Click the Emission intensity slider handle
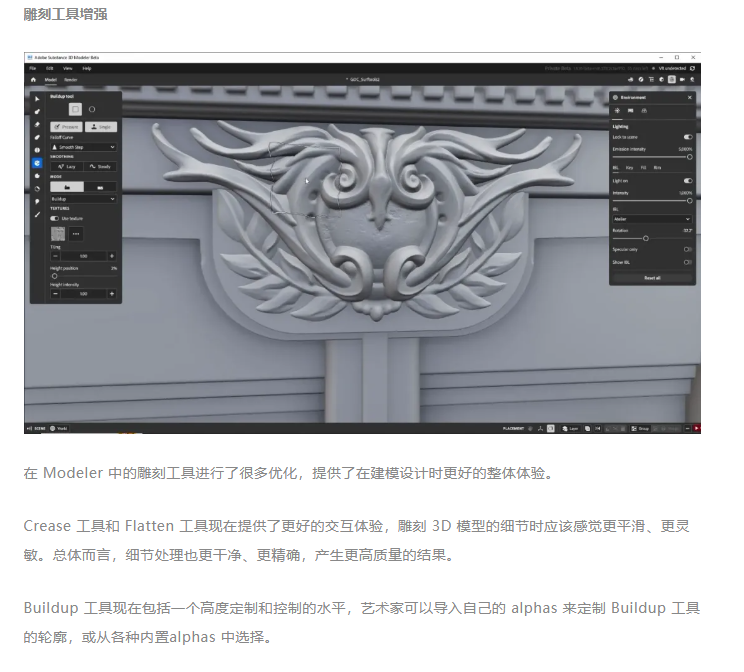744x672 pixels. [x=689, y=157]
